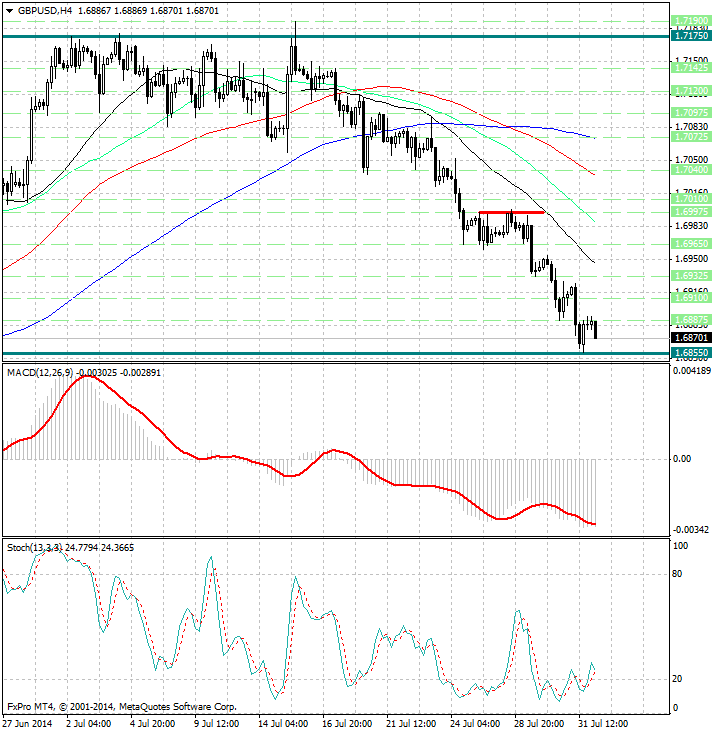Click the Stochastic 80 level label
Screen dimensions: 712x732
[x=677, y=574]
